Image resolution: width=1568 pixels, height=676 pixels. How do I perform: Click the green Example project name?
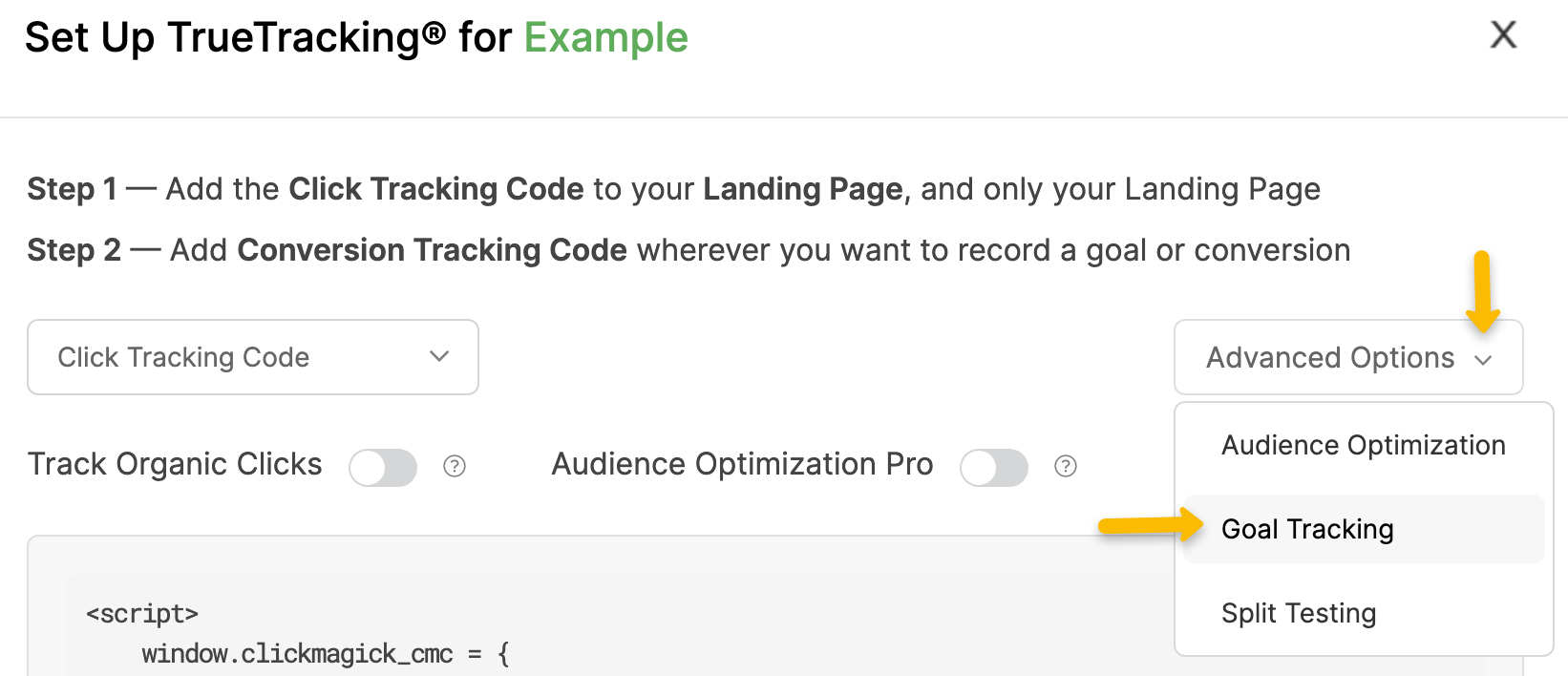tap(605, 38)
